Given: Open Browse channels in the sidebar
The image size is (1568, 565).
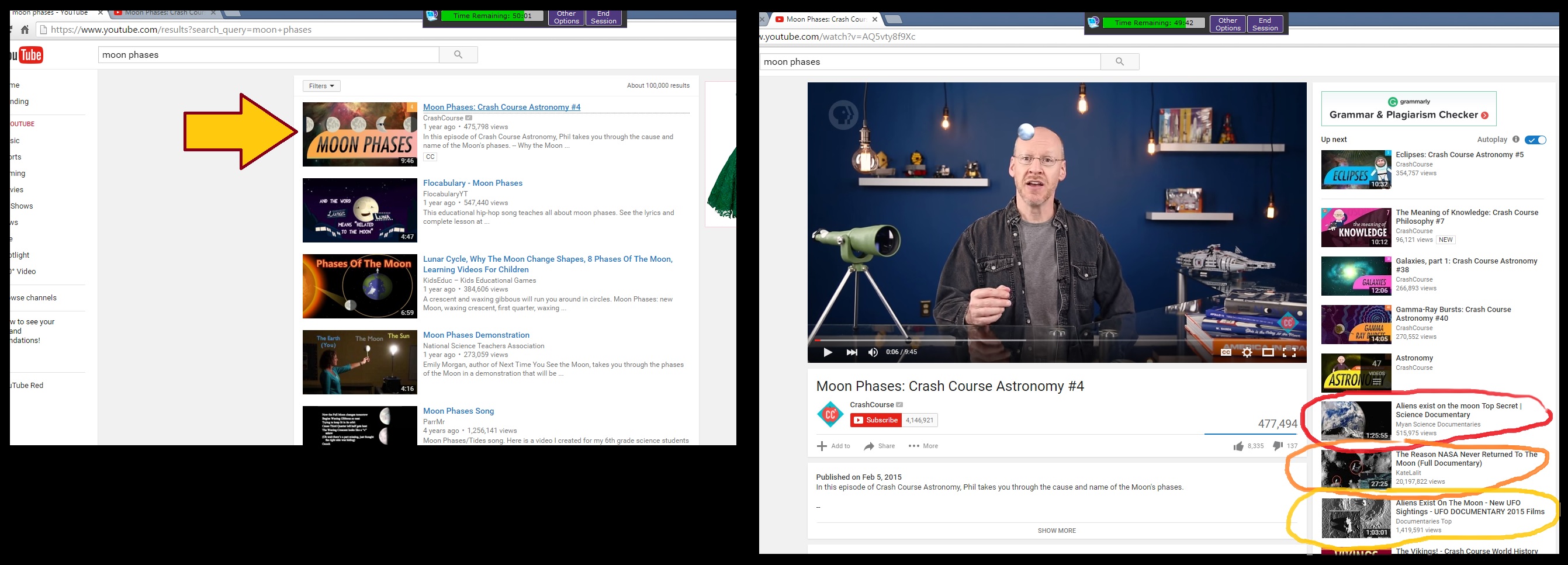Looking at the screenshot, I should 33,298.
